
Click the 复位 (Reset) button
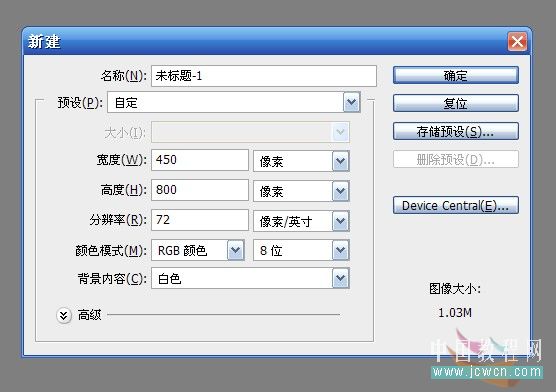(456, 103)
